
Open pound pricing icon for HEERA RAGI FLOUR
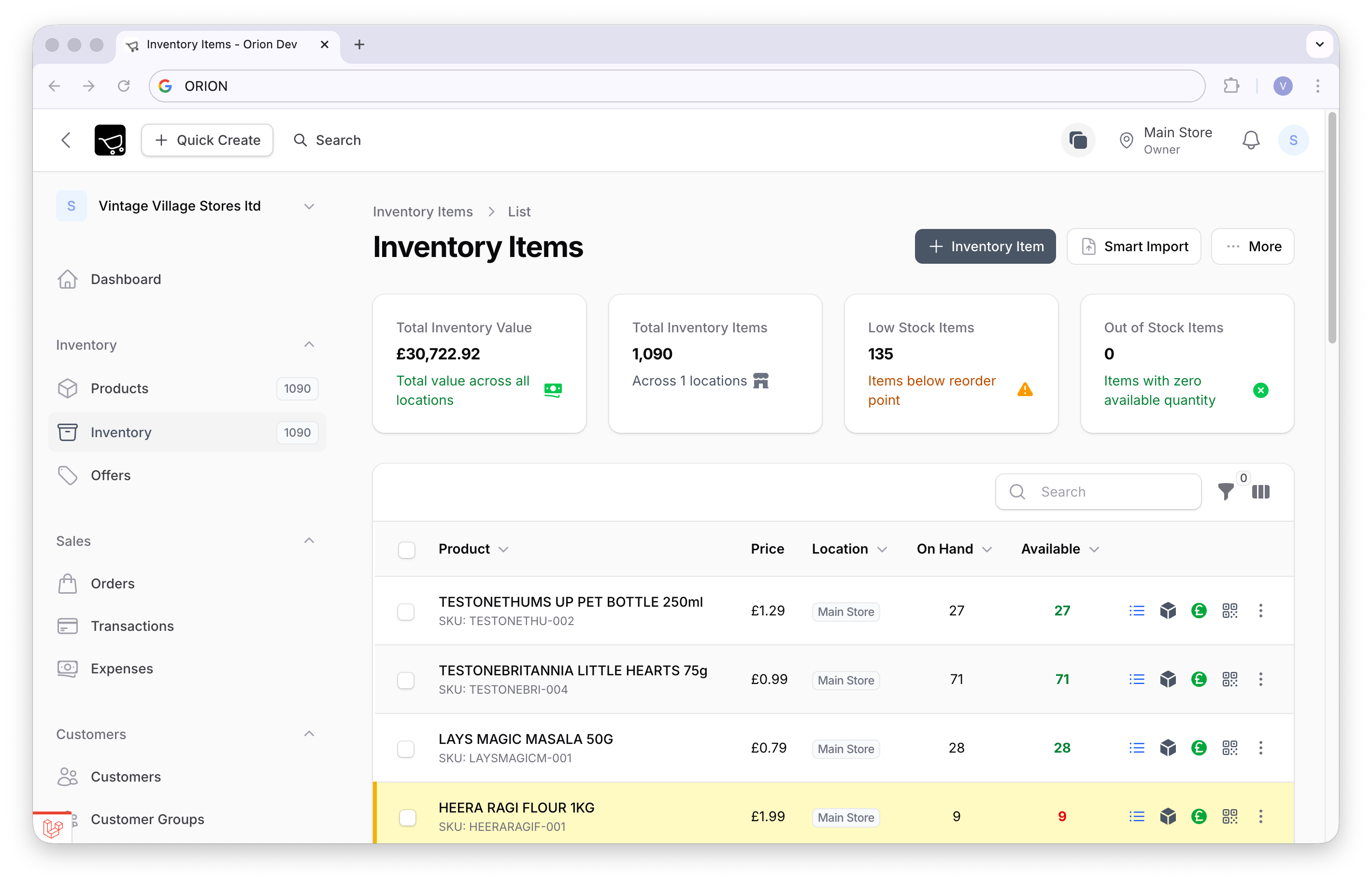click(x=1199, y=816)
